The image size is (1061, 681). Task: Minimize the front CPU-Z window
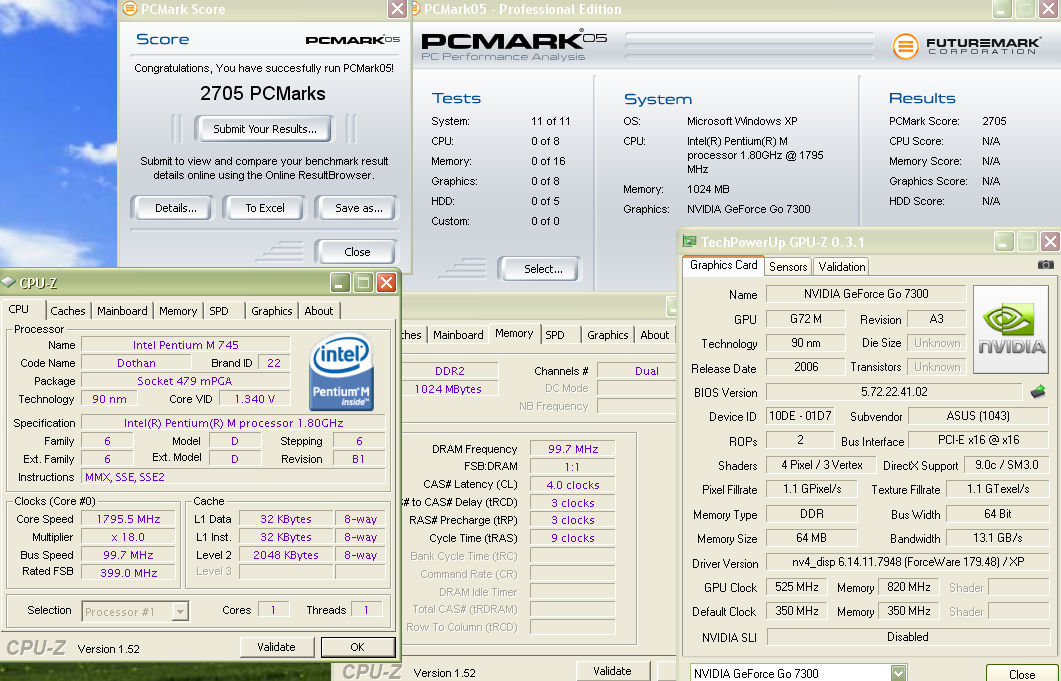pyautogui.click(x=340, y=282)
